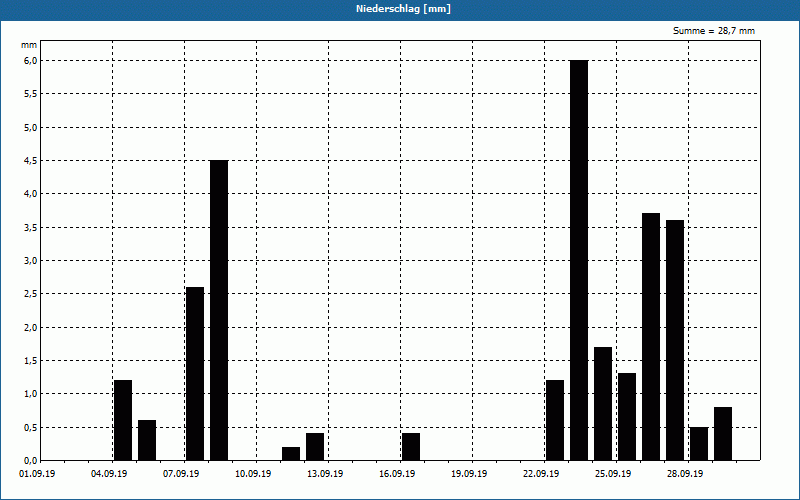
Task: Click the 1,5 y-axis label
Action: click(31, 361)
